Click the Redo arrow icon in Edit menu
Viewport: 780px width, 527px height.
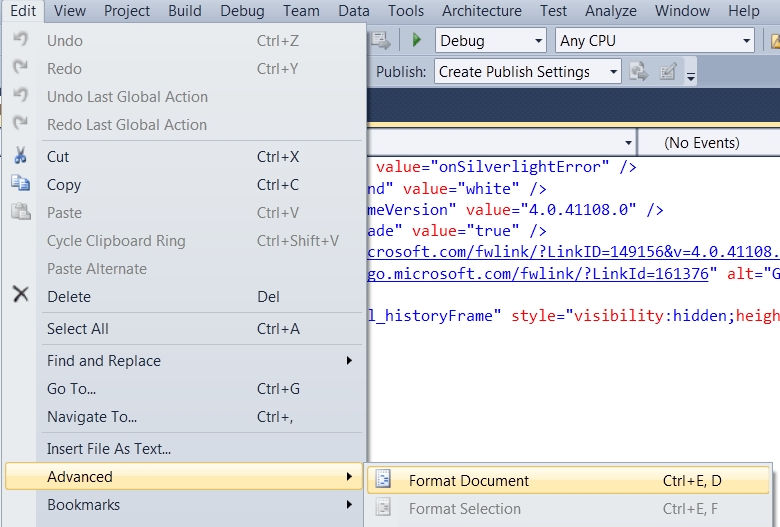[20, 67]
